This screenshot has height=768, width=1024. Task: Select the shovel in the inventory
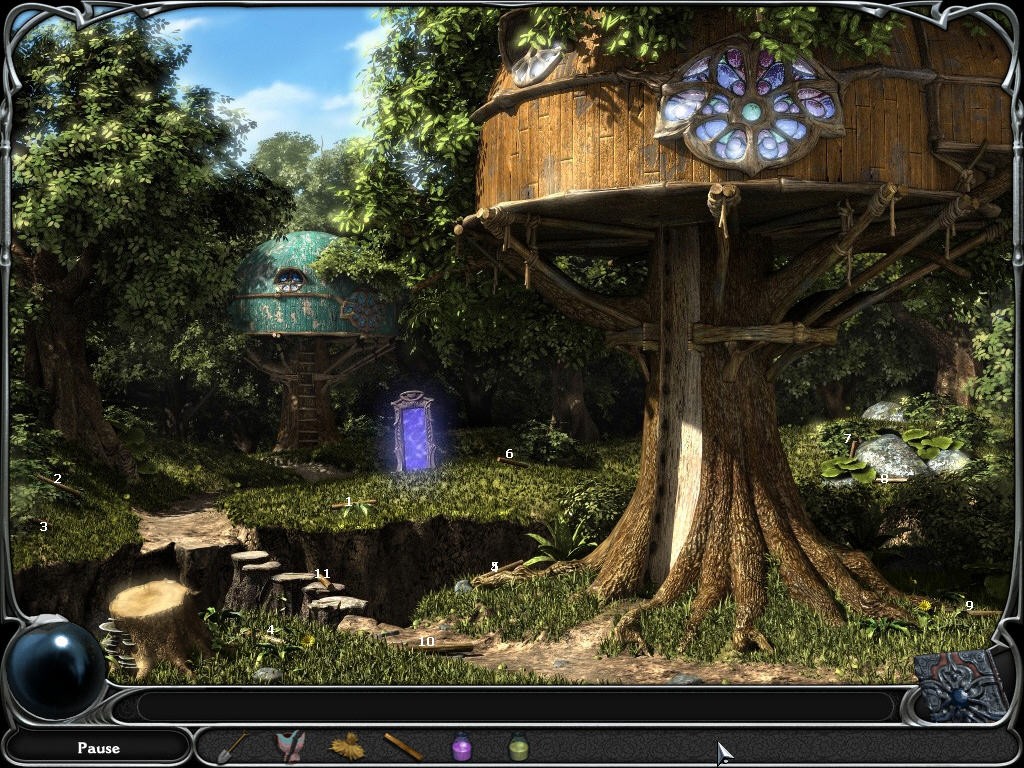(232, 747)
